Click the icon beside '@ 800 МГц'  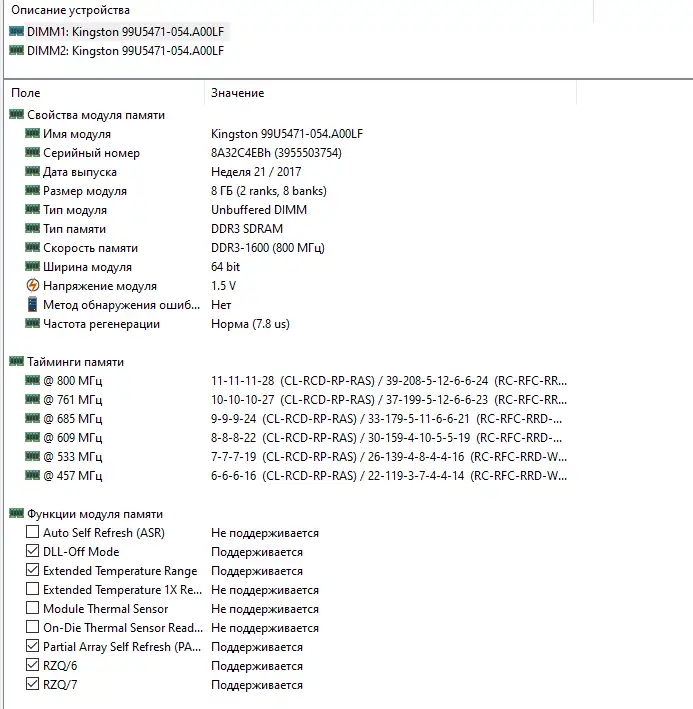point(32,380)
